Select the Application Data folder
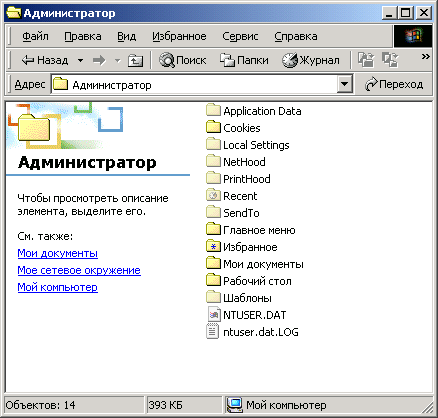This screenshot has width=438, height=418. (253, 111)
